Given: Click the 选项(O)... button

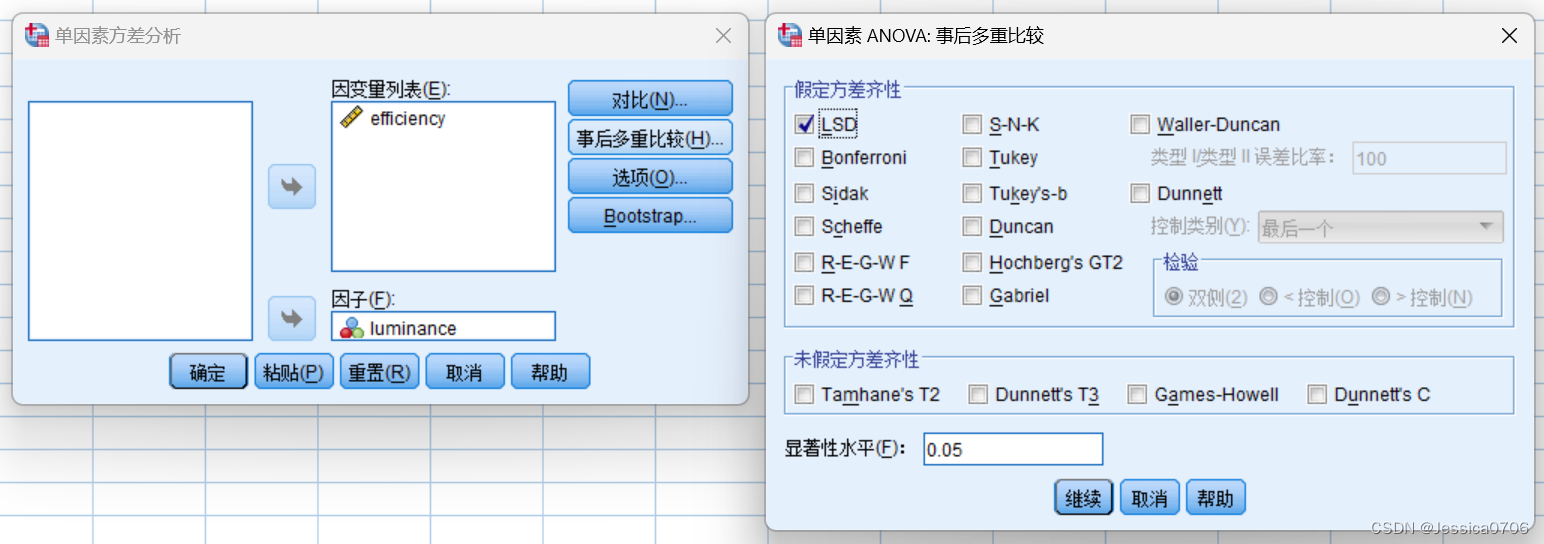Looking at the screenshot, I should pos(650,177).
